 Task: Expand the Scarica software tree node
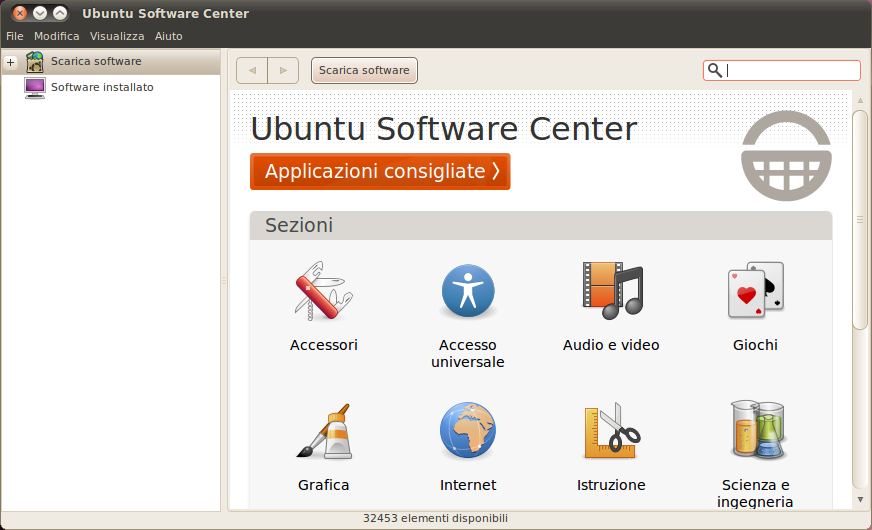[x=11, y=62]
